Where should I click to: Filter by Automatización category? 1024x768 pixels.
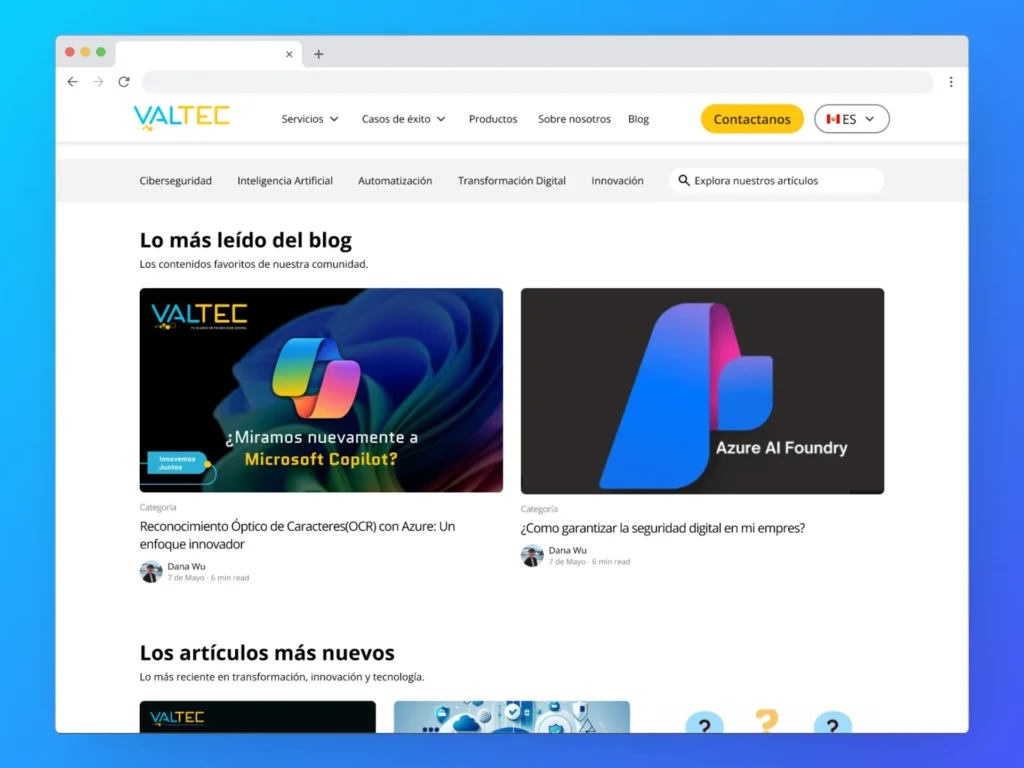[395, 181]
